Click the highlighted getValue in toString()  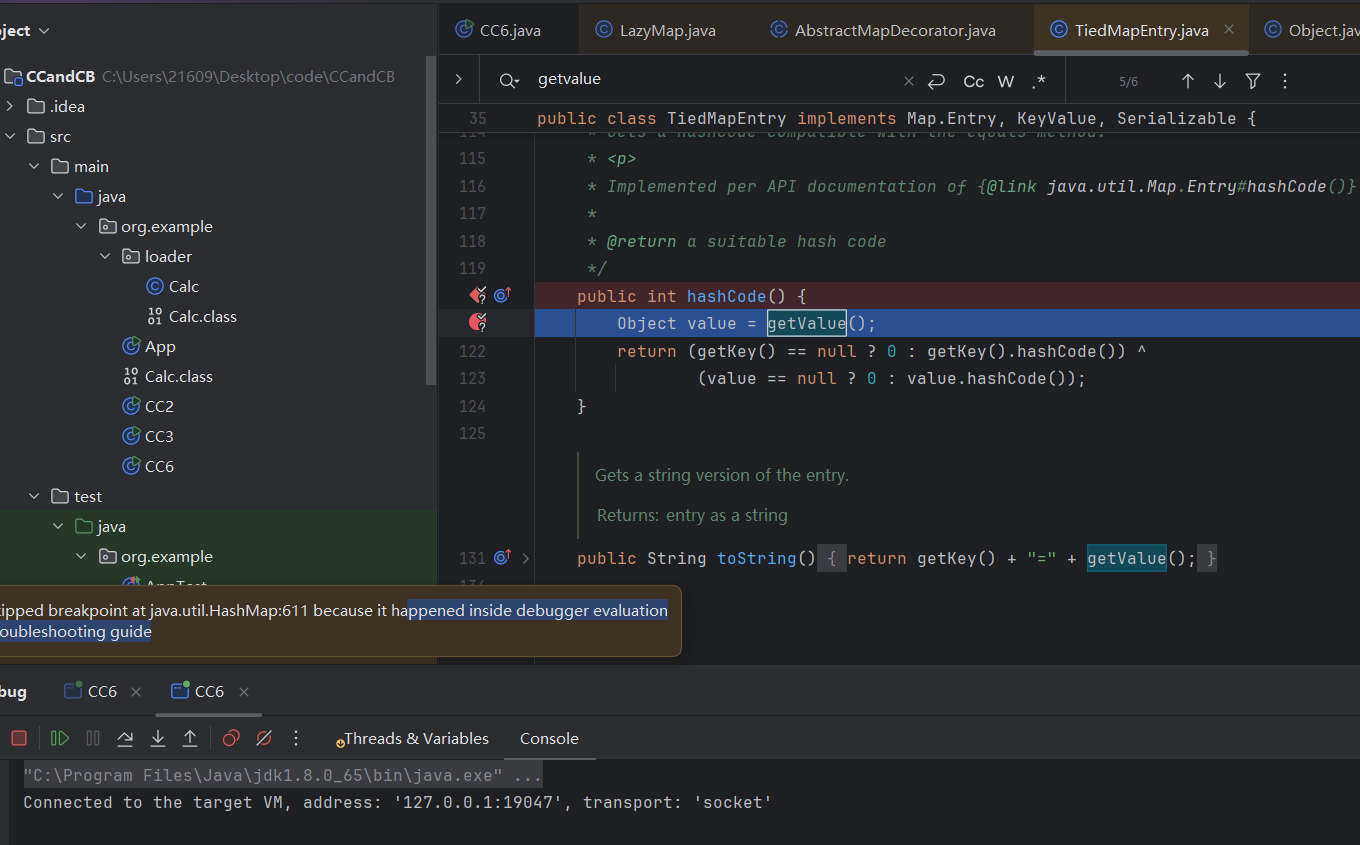pyautogui.click(x=1126, y=558)
